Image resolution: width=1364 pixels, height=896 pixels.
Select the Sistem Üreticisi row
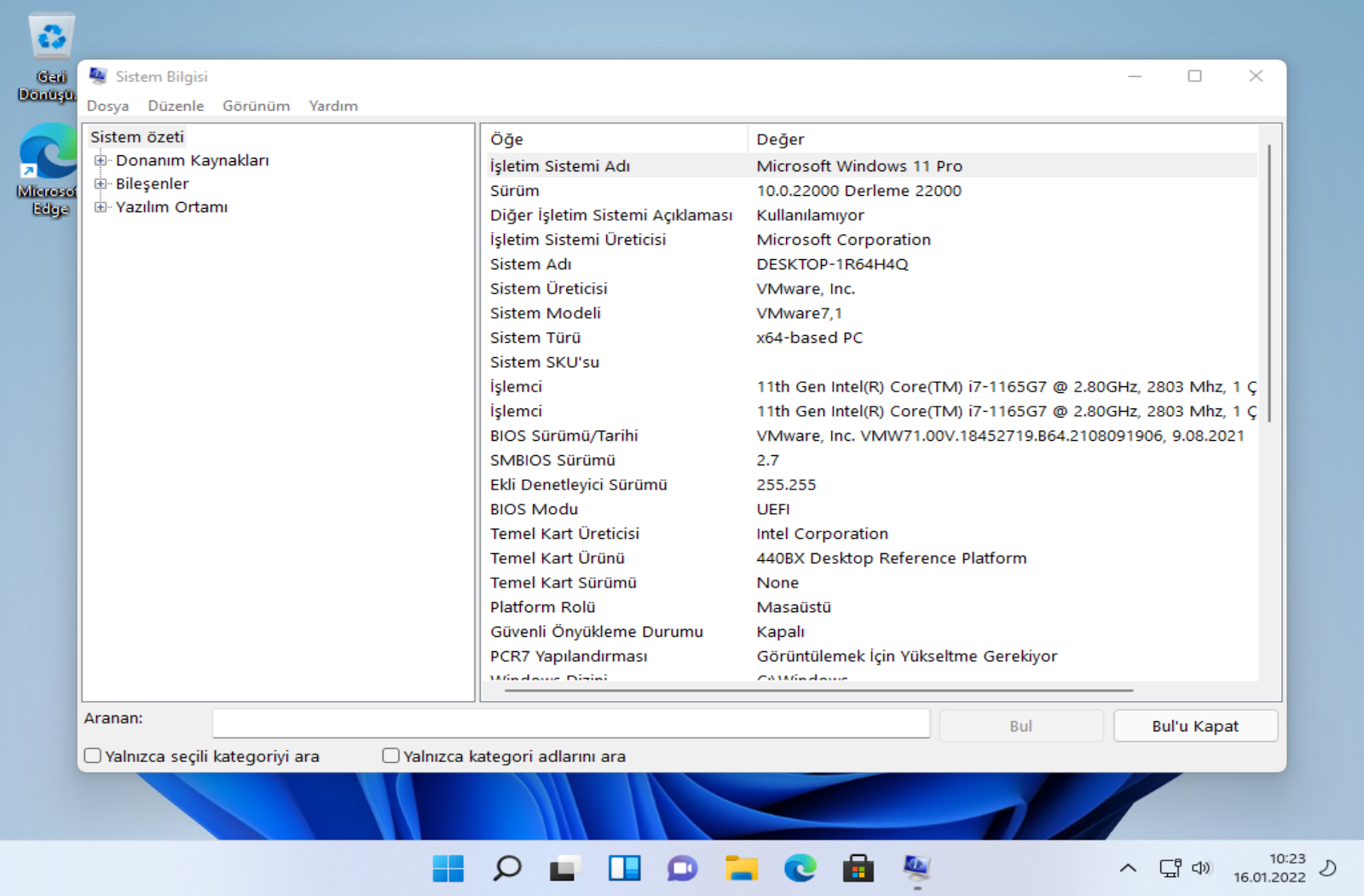[871, 288]
